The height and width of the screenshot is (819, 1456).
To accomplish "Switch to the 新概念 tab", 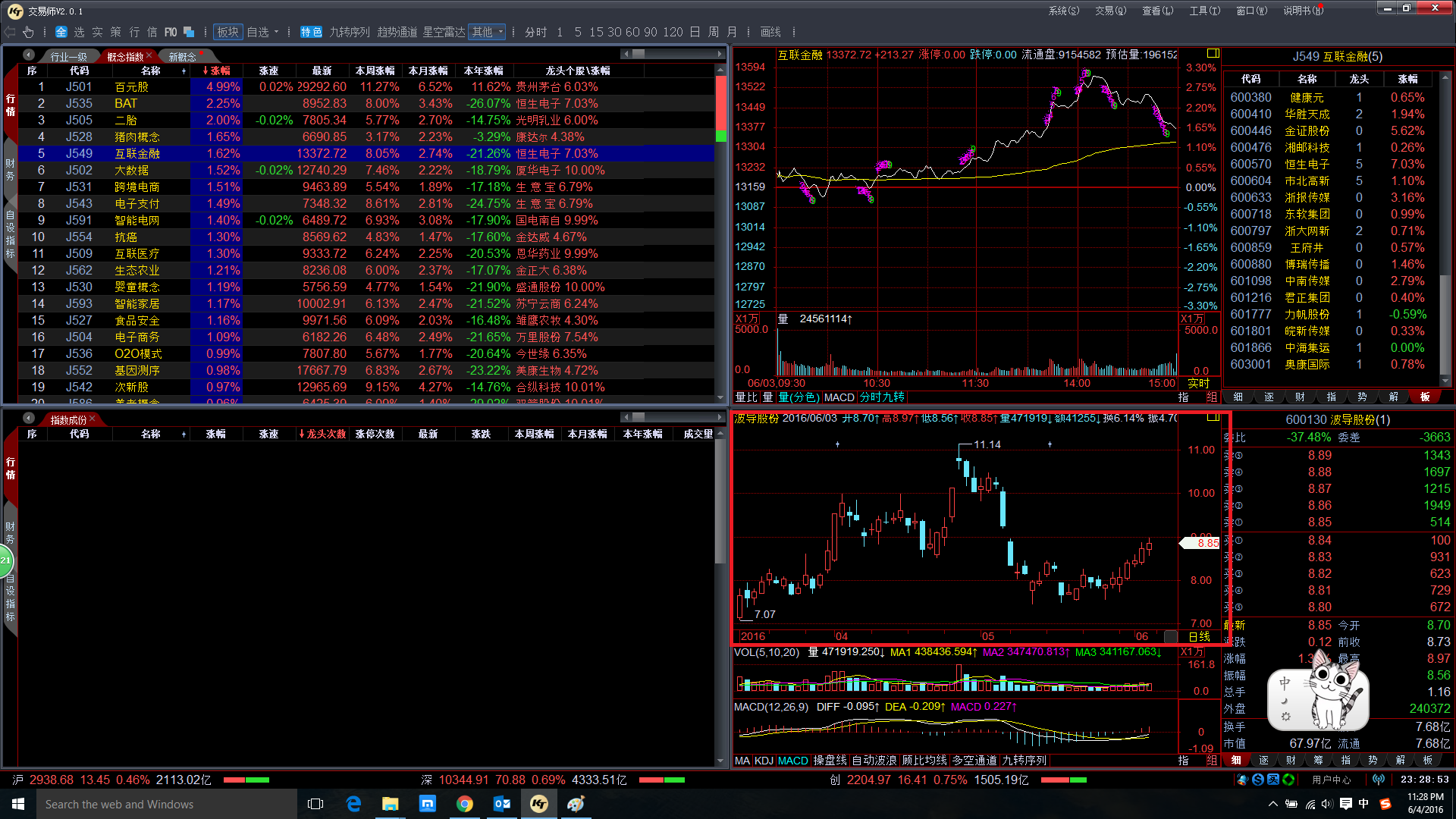I will click(x=182, y=57).
